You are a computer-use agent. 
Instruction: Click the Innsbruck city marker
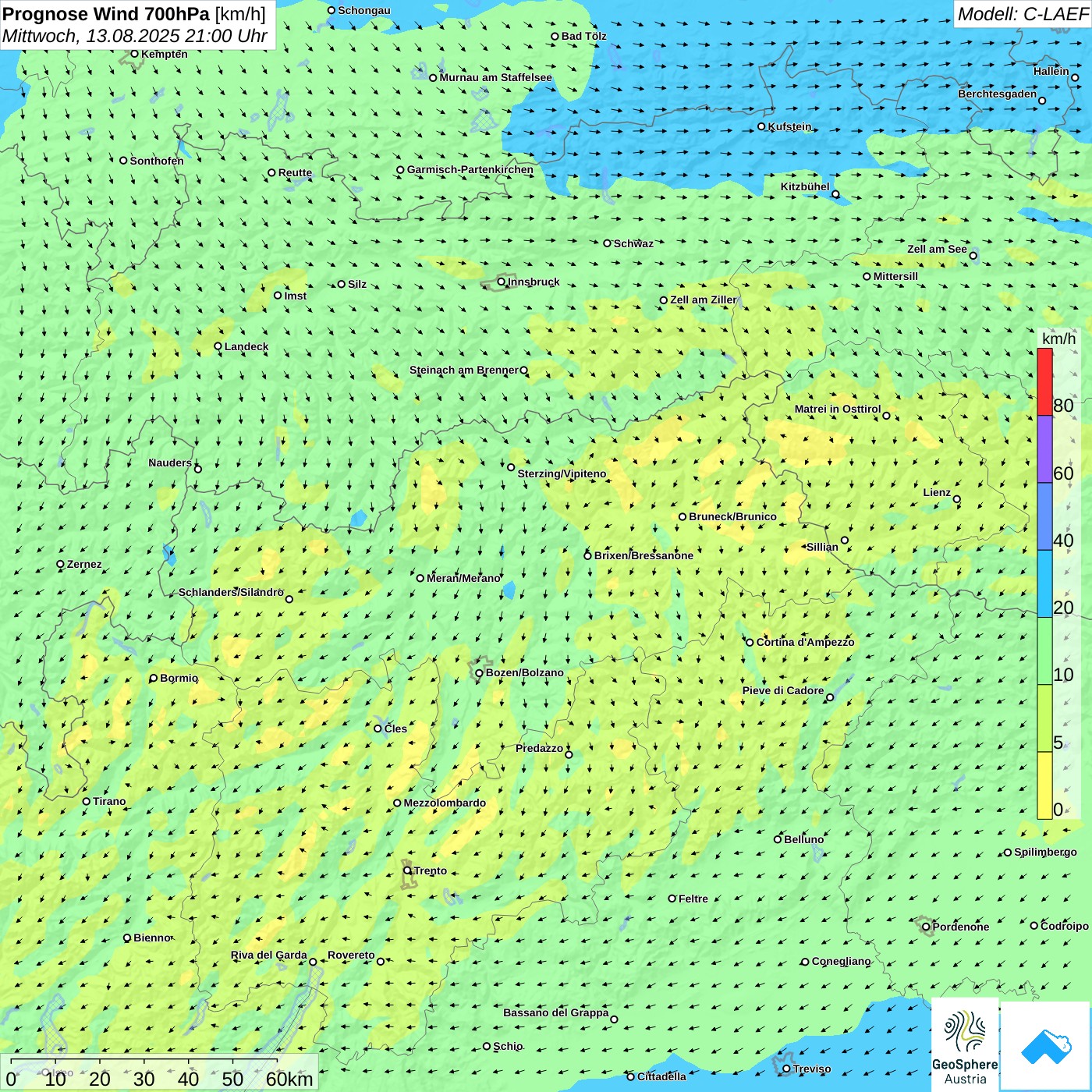coord(502,282)
